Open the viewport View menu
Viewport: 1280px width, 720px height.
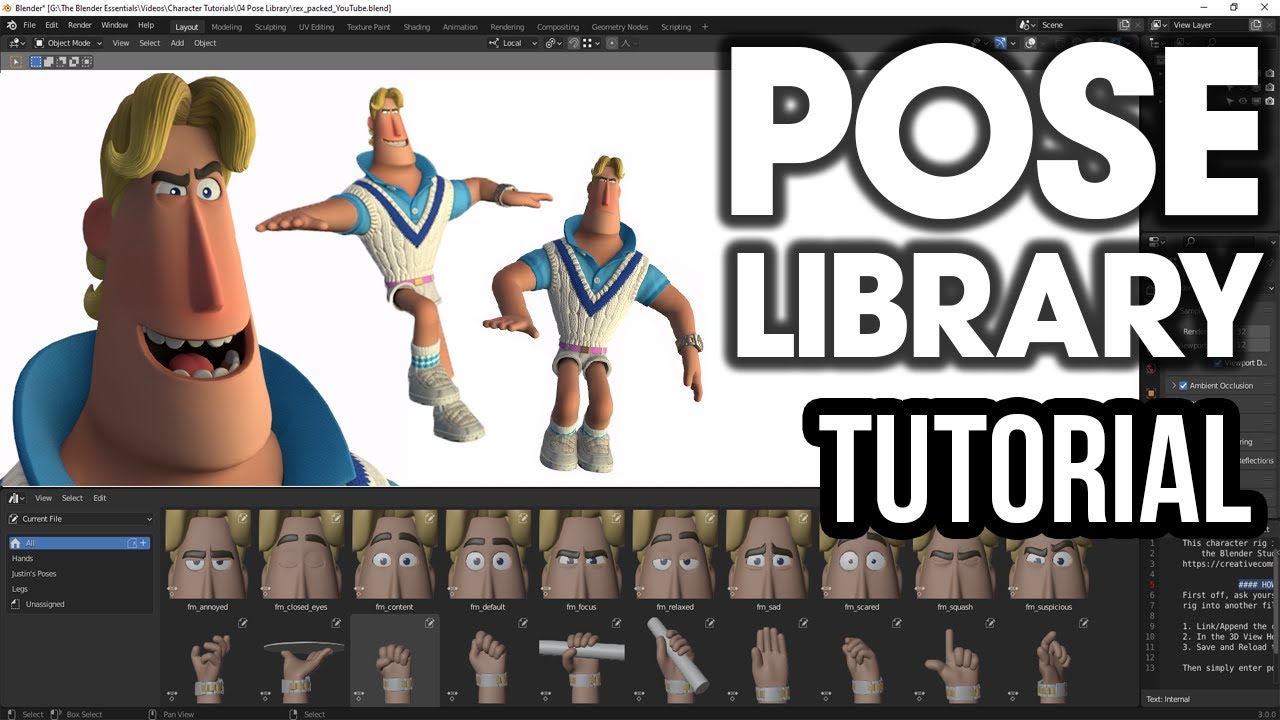tap(121, 43)
